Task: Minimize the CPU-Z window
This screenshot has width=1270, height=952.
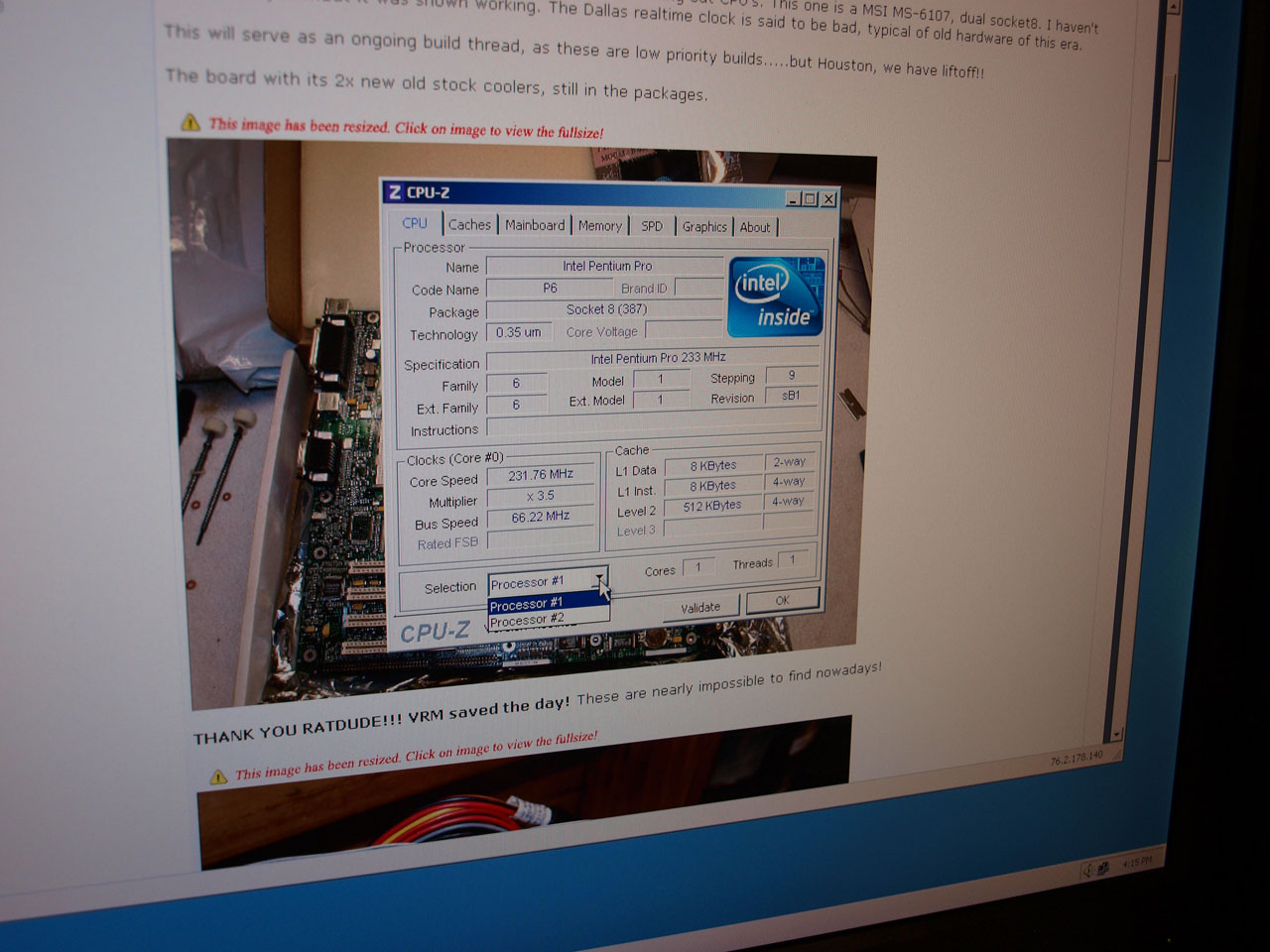Action: point(794,198)
